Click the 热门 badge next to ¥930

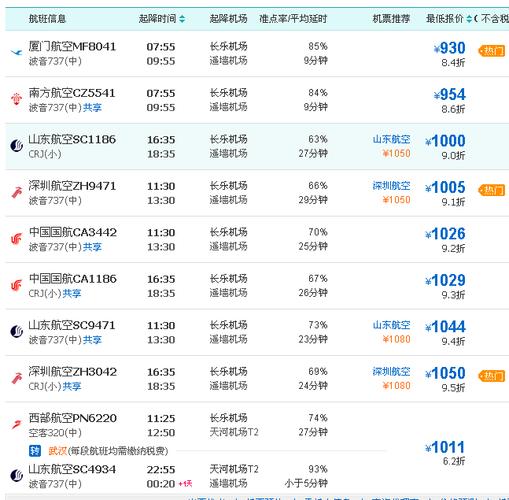click(x=492, y=51)
